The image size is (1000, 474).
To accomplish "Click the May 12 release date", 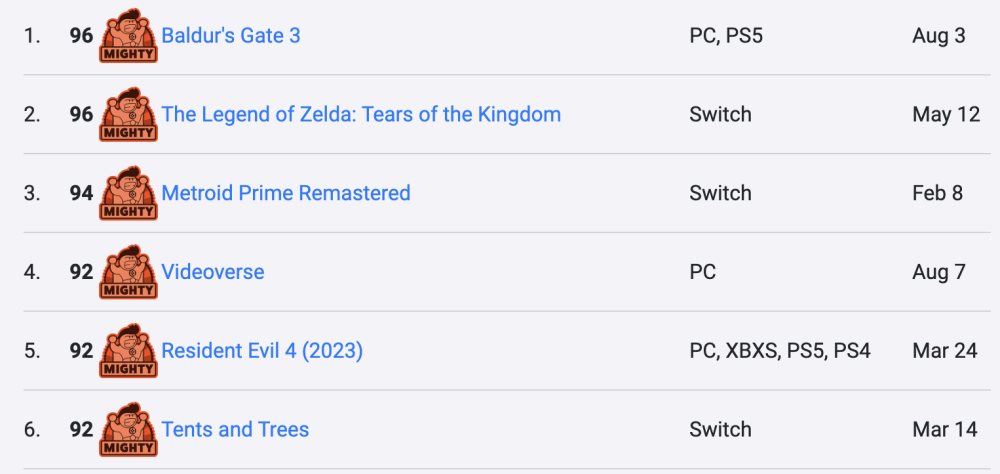I will 946,114.
